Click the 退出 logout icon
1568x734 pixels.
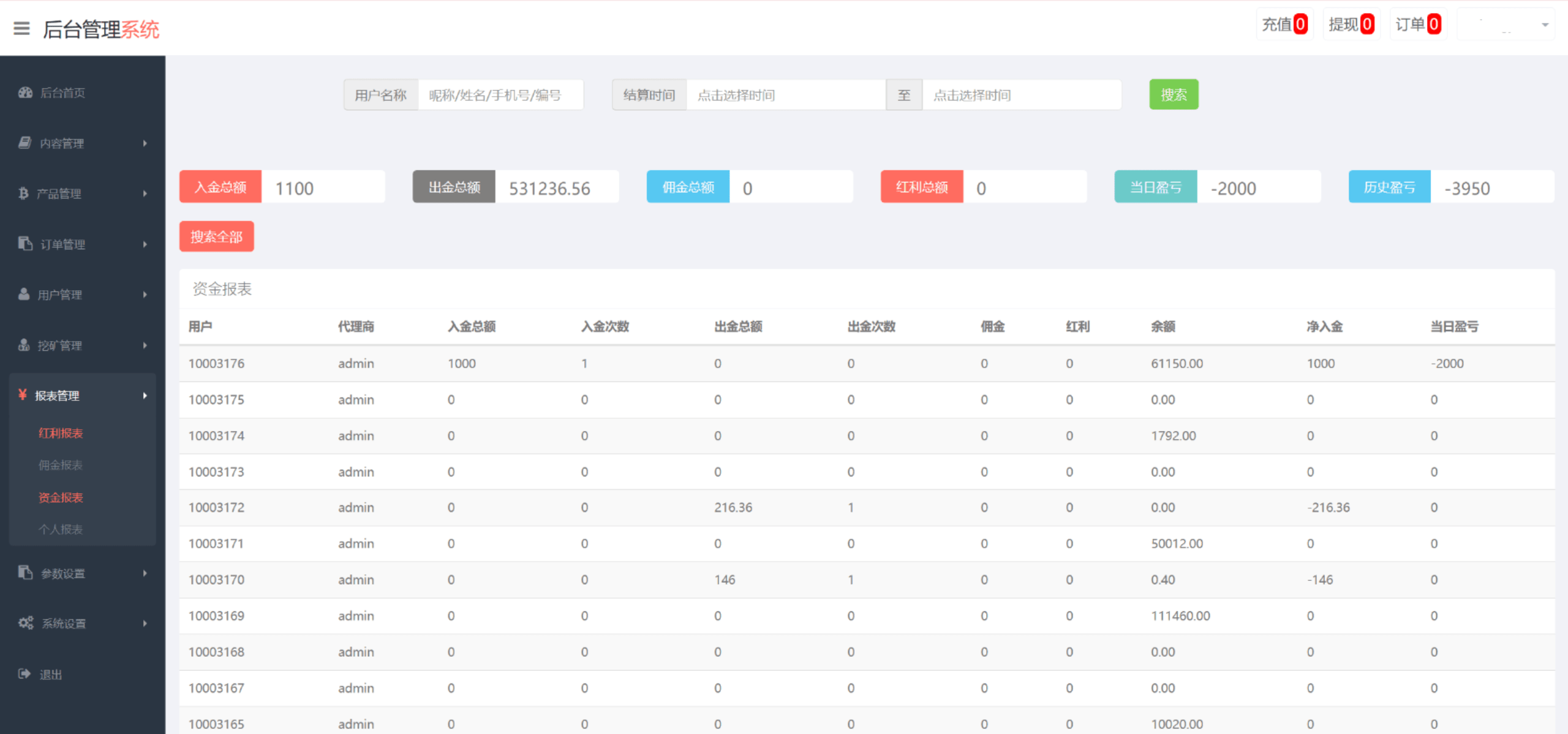coord(24,673)
